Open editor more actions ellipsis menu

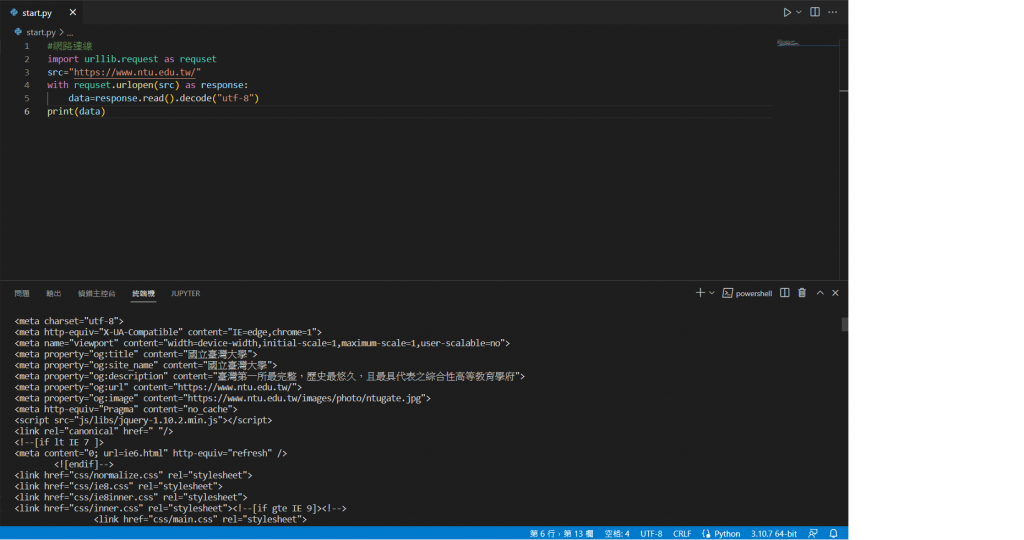pyautogui.click(x=833, y=12)
